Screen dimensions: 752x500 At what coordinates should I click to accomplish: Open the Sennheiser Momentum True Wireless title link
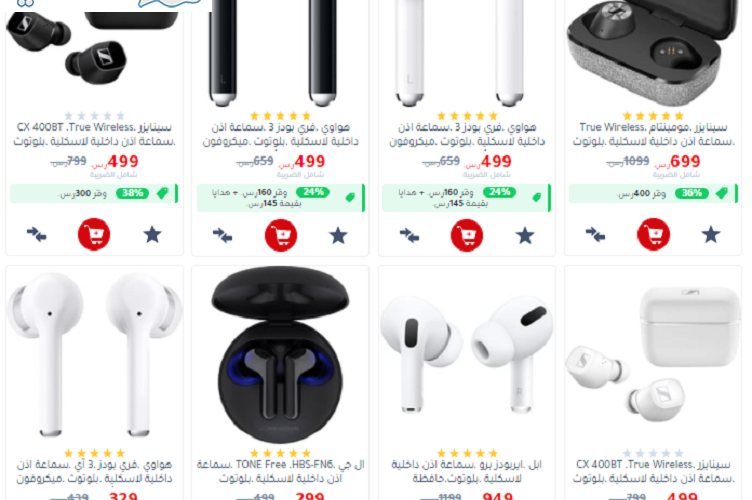pos(653,134)
